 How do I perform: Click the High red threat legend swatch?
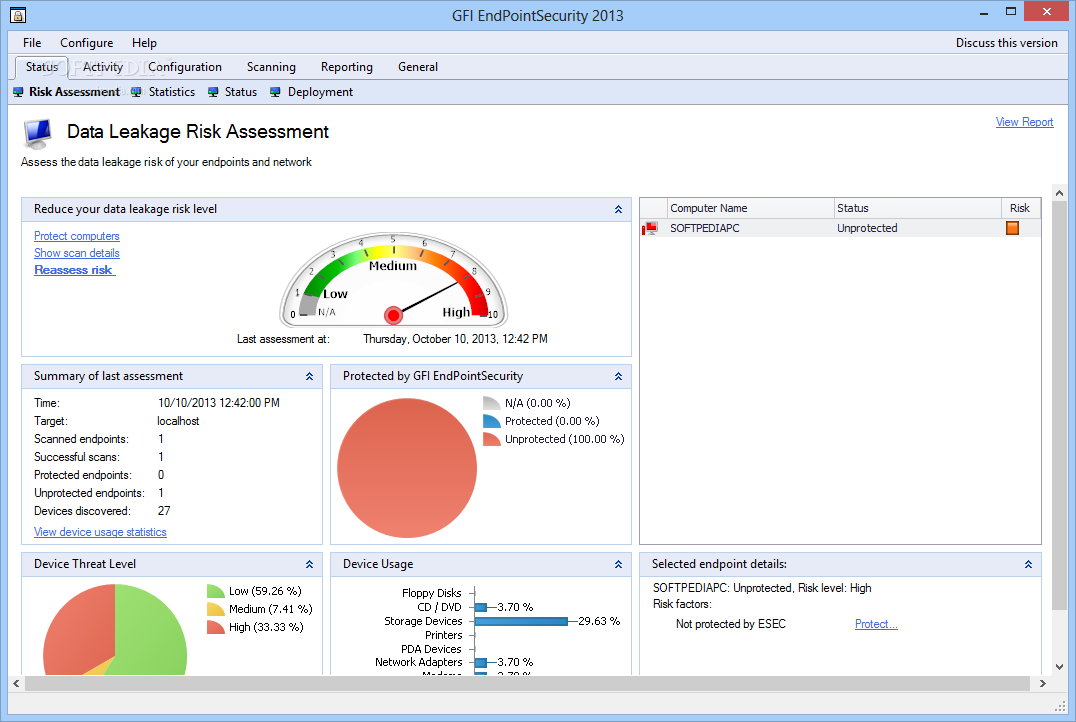pos(215,627)
